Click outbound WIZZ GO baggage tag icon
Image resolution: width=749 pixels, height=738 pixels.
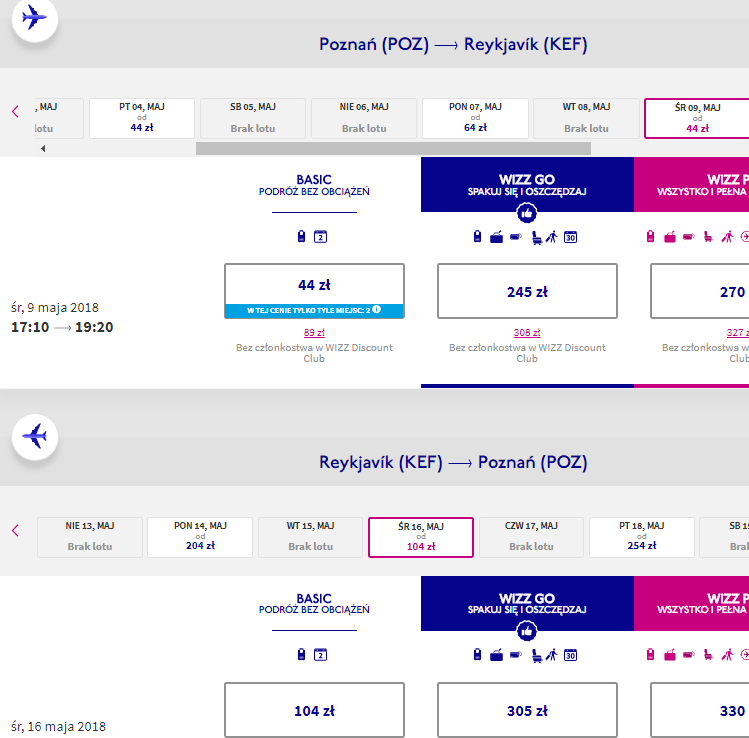pyautogui.click(x=516, y=237)
